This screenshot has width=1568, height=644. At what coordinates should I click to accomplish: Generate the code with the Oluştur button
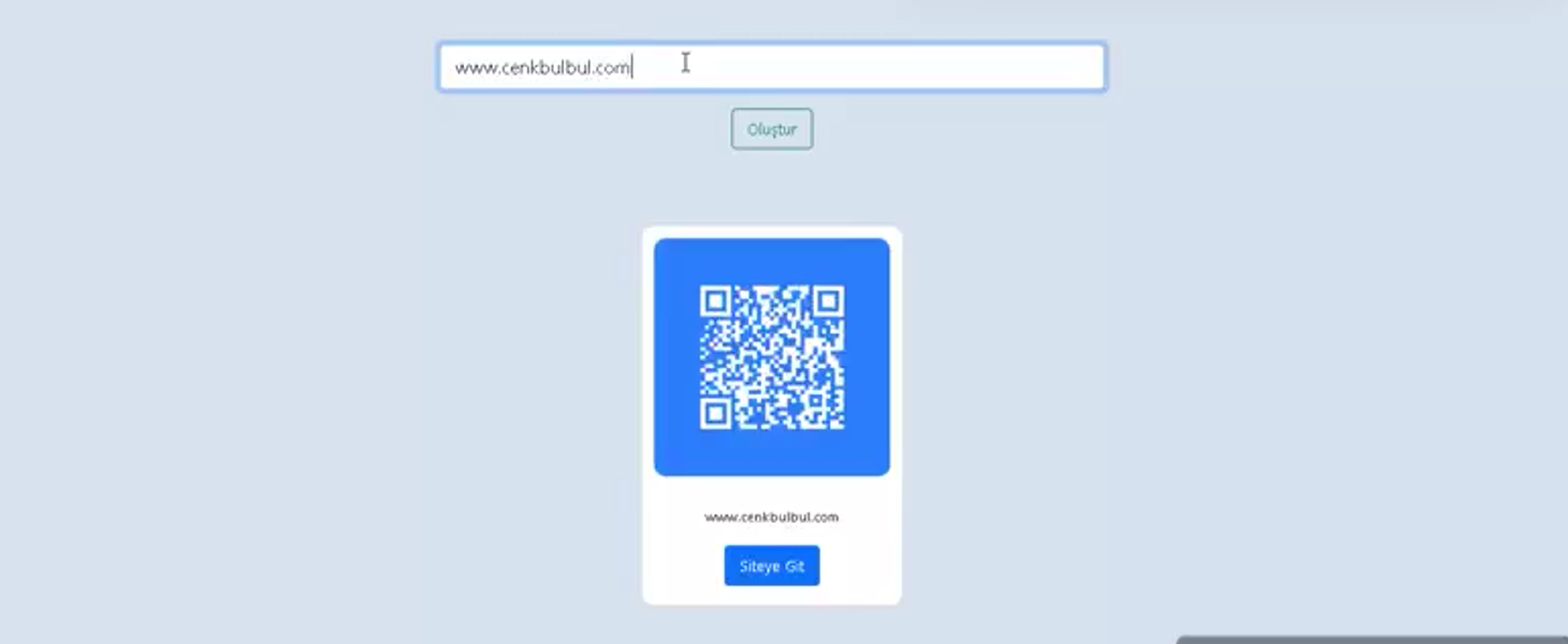pyautogui.click(x=771, y=129)
